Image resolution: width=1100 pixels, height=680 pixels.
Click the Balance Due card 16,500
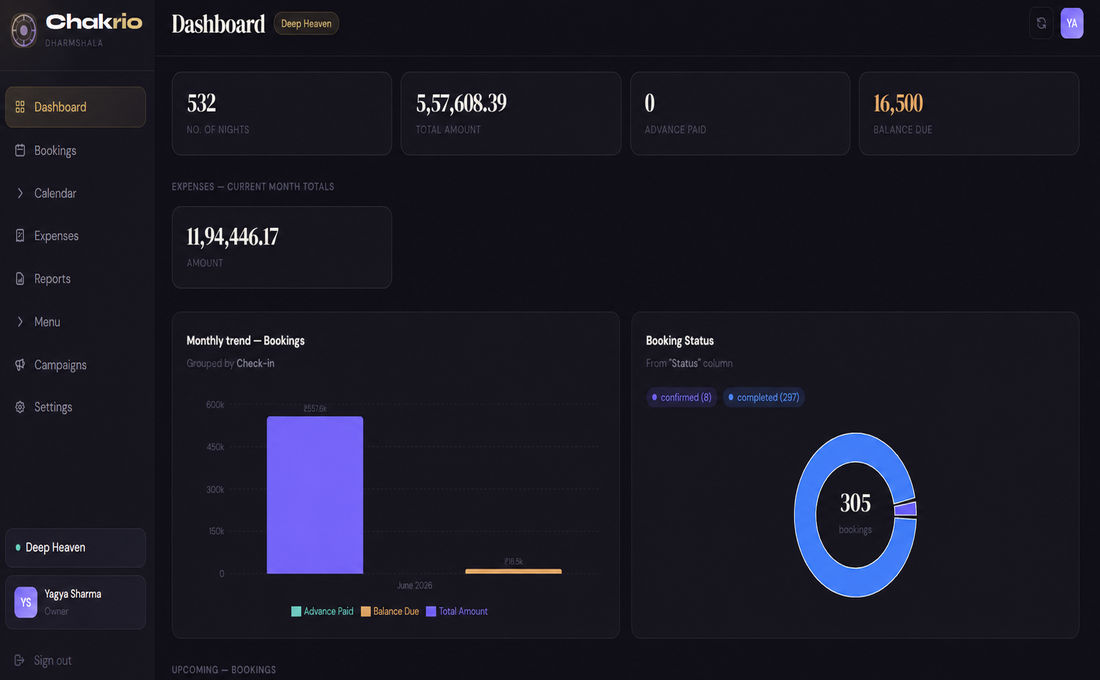(x=969, y=113)
